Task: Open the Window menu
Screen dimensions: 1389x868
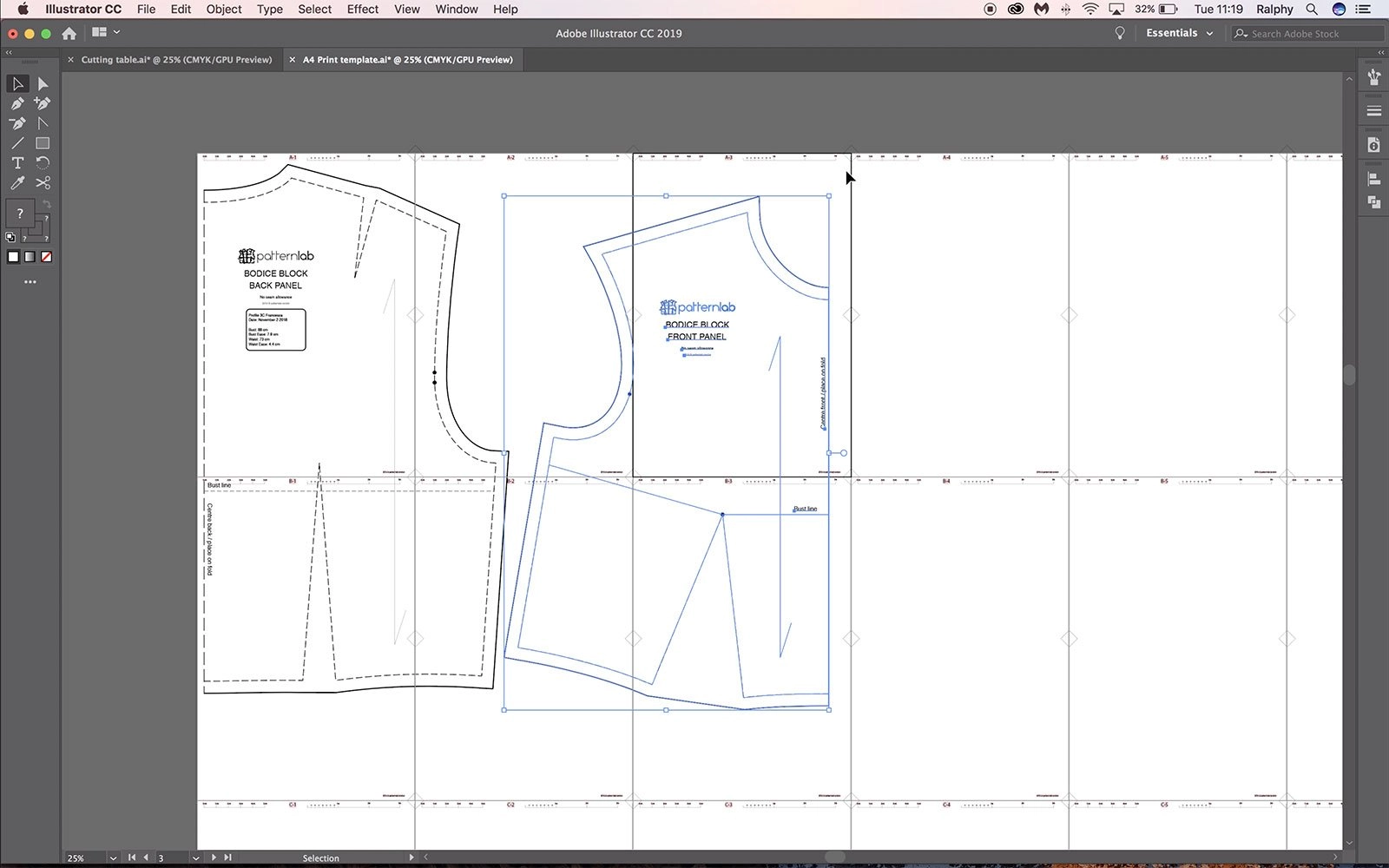Action: 457,10
